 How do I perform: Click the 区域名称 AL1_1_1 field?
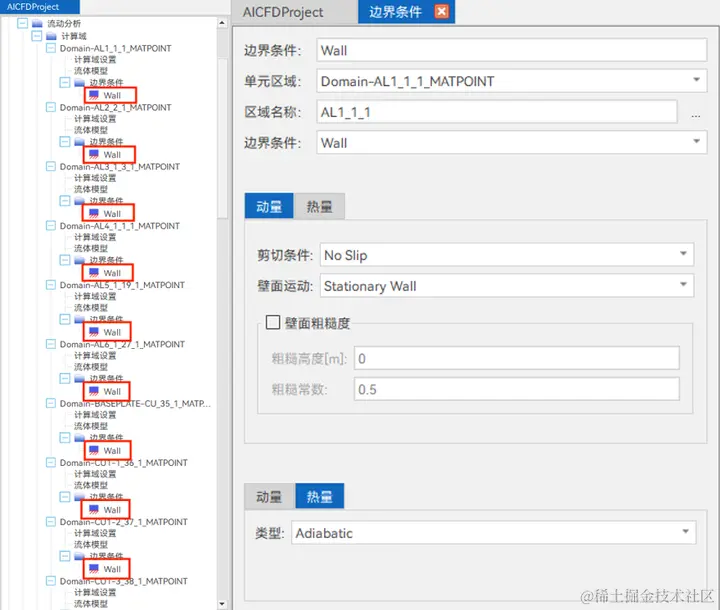click(496, 112)
